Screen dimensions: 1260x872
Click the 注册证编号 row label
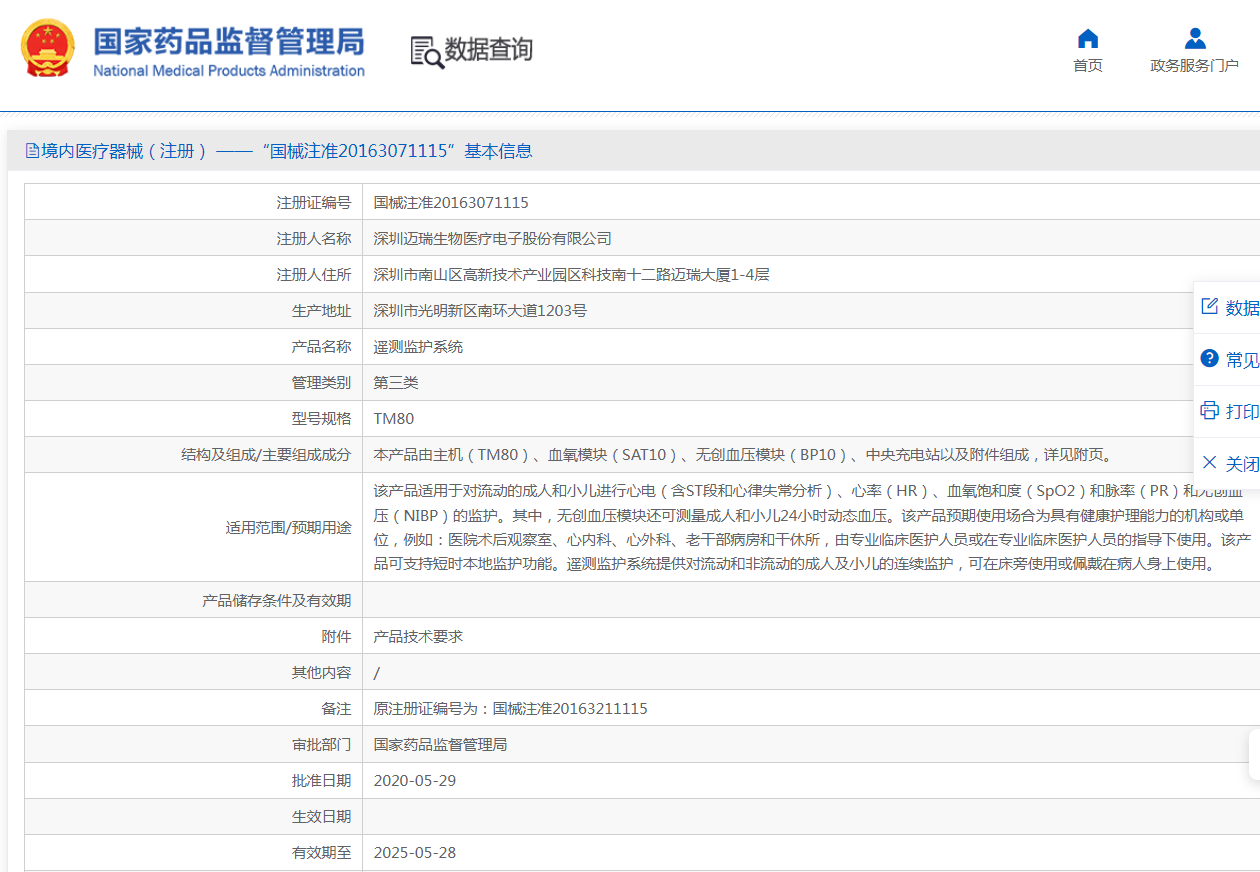point(314,202)
